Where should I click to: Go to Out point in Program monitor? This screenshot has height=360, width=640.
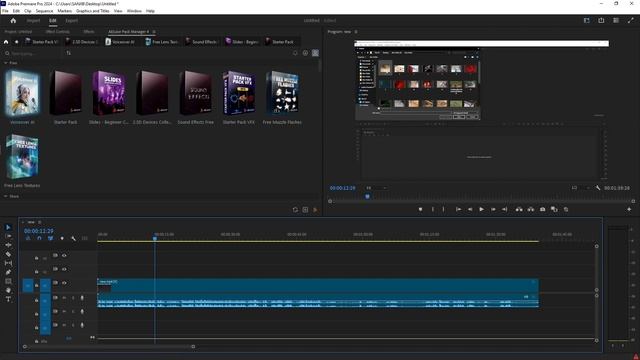coord(504,209)
